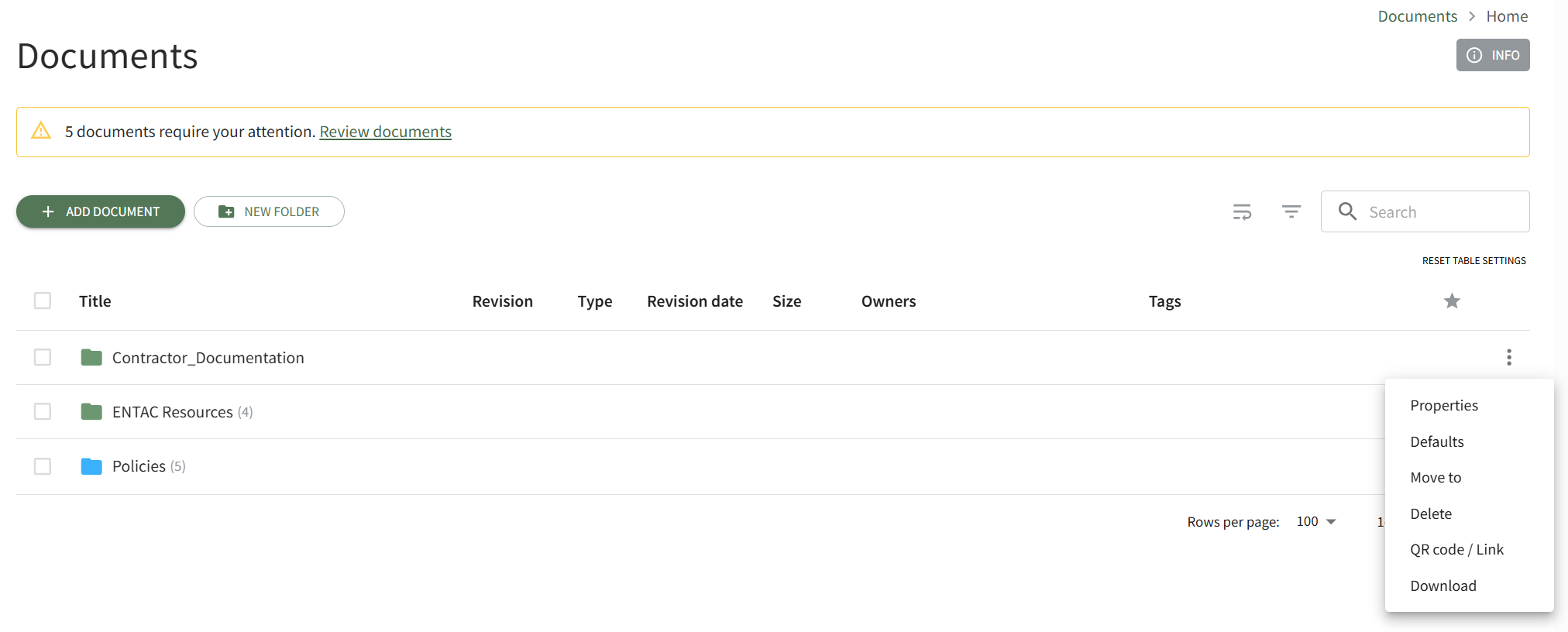Sort by the Title column header

click(x=95, y=301)
